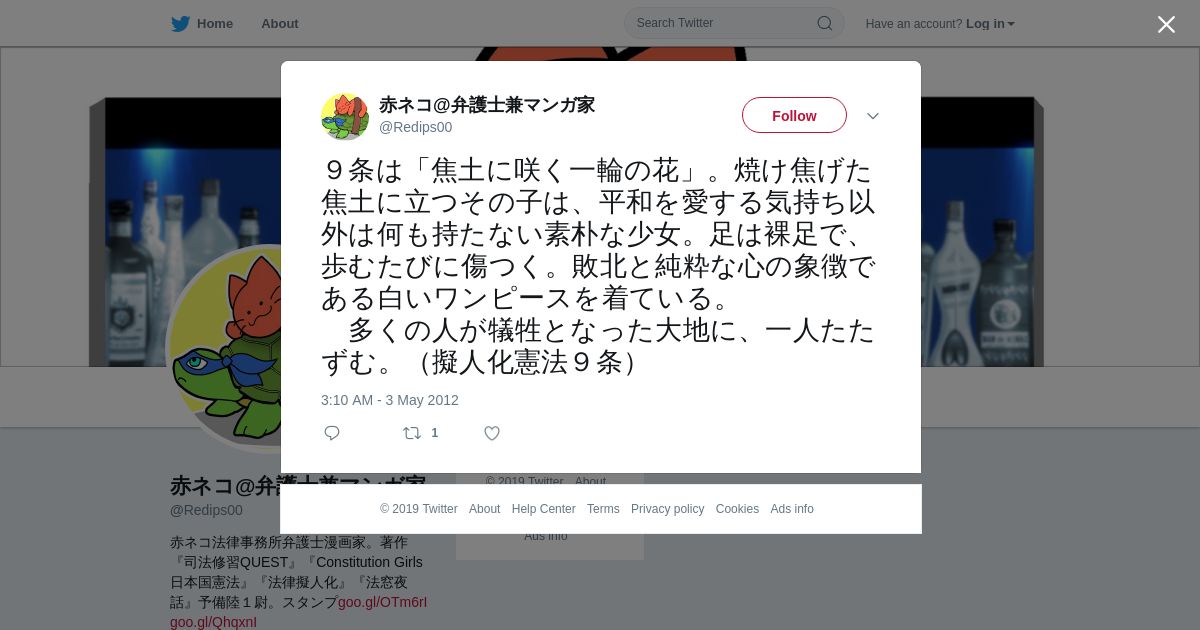1200x630 pixels.
Task: Open the Help Center footer link
Action: (x=543, y=509)
